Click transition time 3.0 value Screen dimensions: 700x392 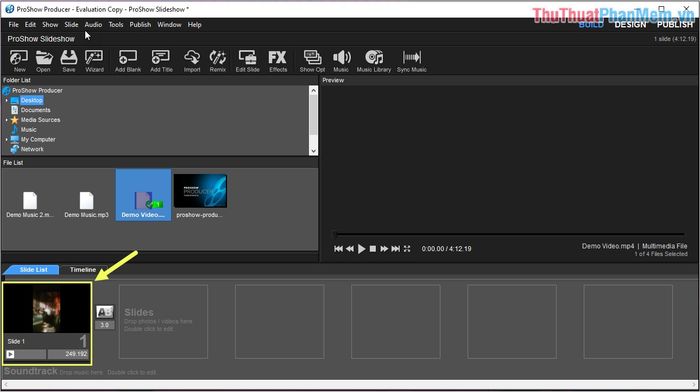pyautogui.click(x=104, y=325)
